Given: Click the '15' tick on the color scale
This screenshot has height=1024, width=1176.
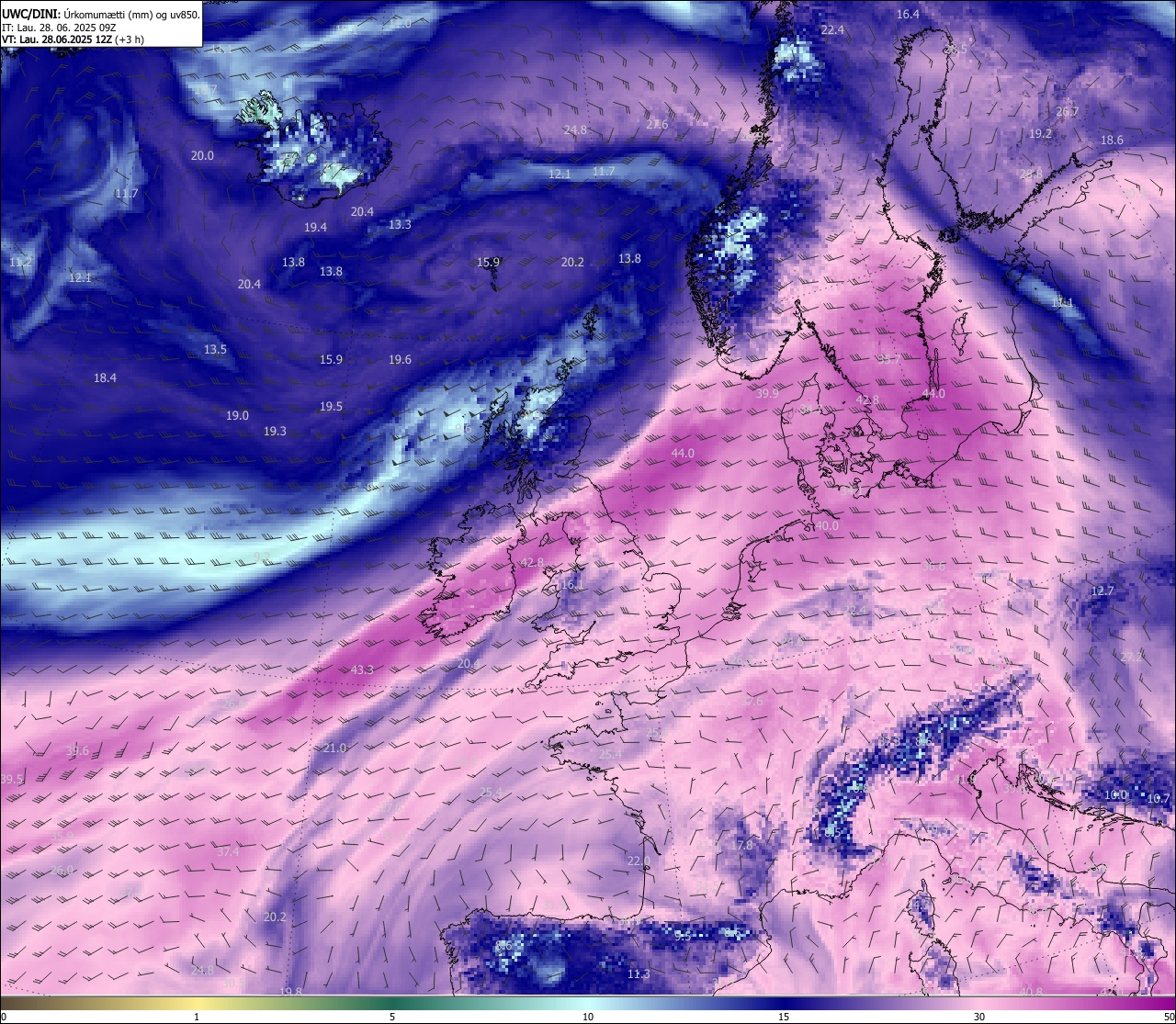Looking at the screenshot, I should coord(784,1017).
